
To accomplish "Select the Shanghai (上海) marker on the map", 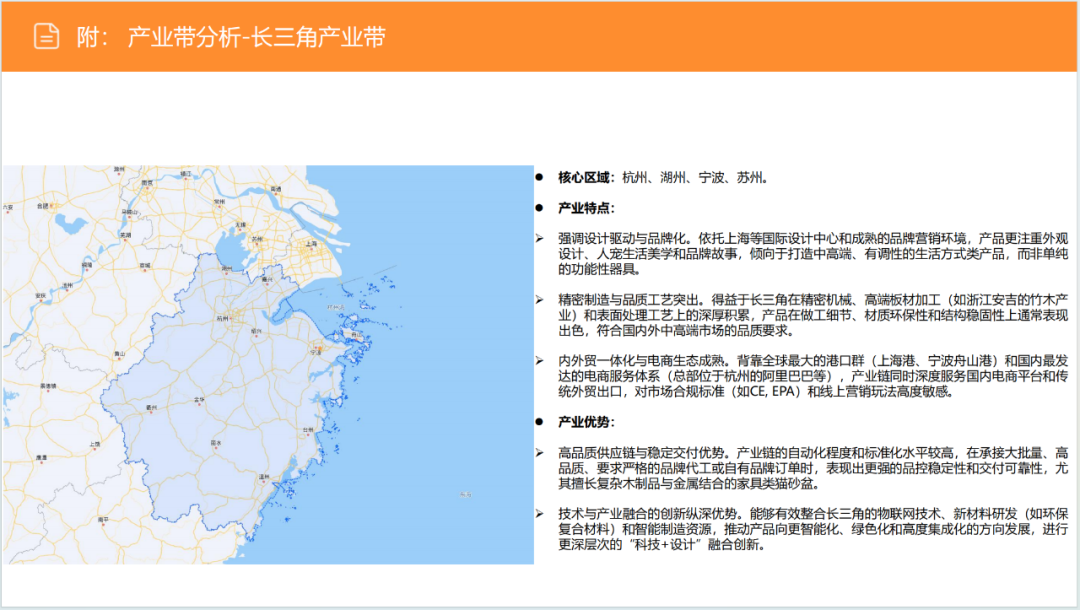I will click(312, 245).
